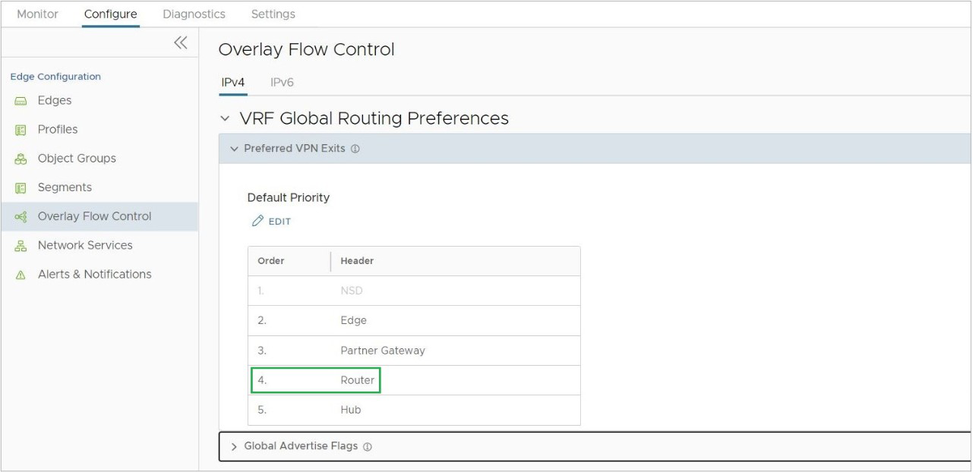972x472 pixels.
Task: Open the Settings top menu
Action: [273, 14]
